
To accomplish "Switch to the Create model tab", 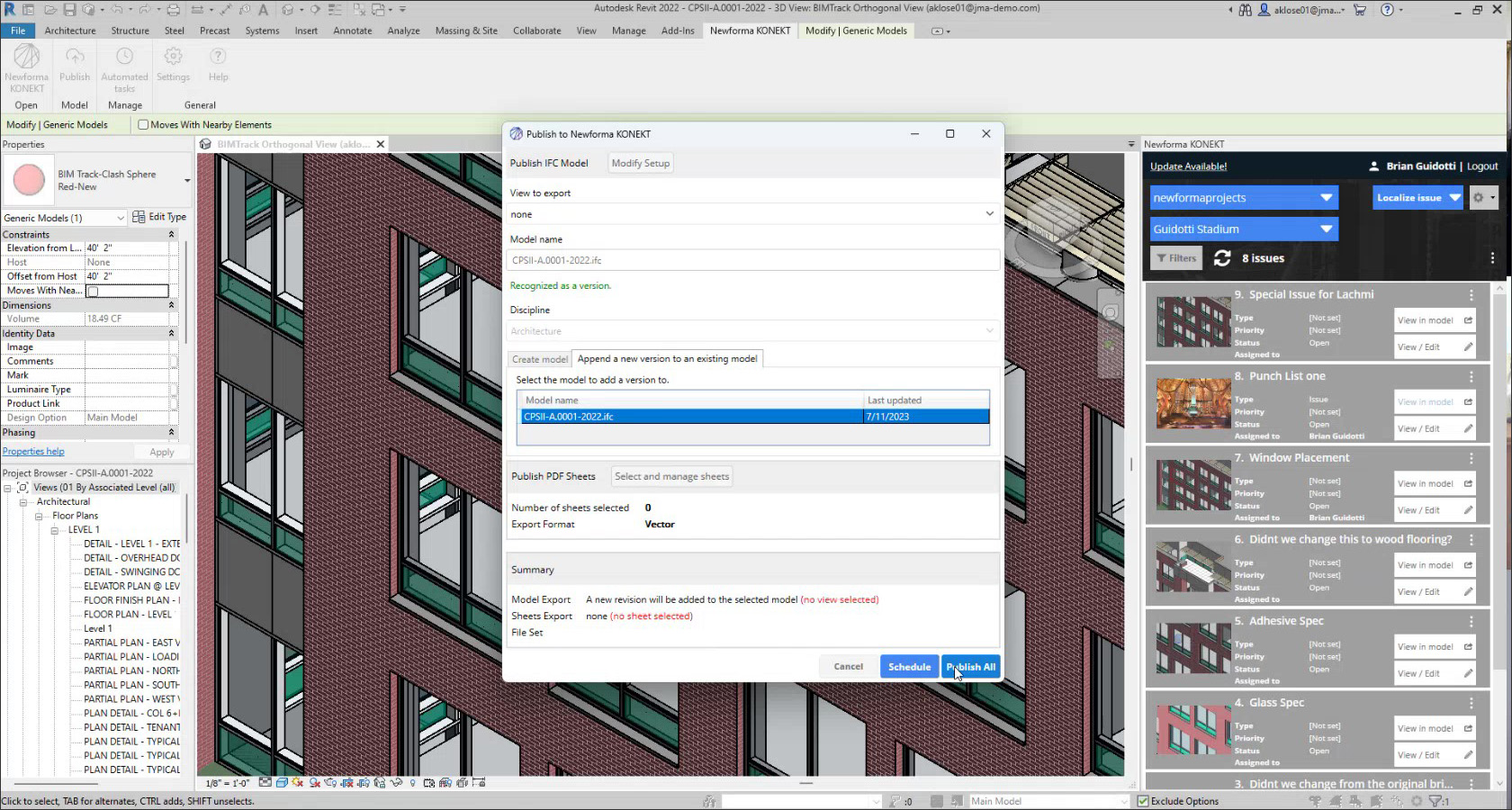I will point(540,359).
